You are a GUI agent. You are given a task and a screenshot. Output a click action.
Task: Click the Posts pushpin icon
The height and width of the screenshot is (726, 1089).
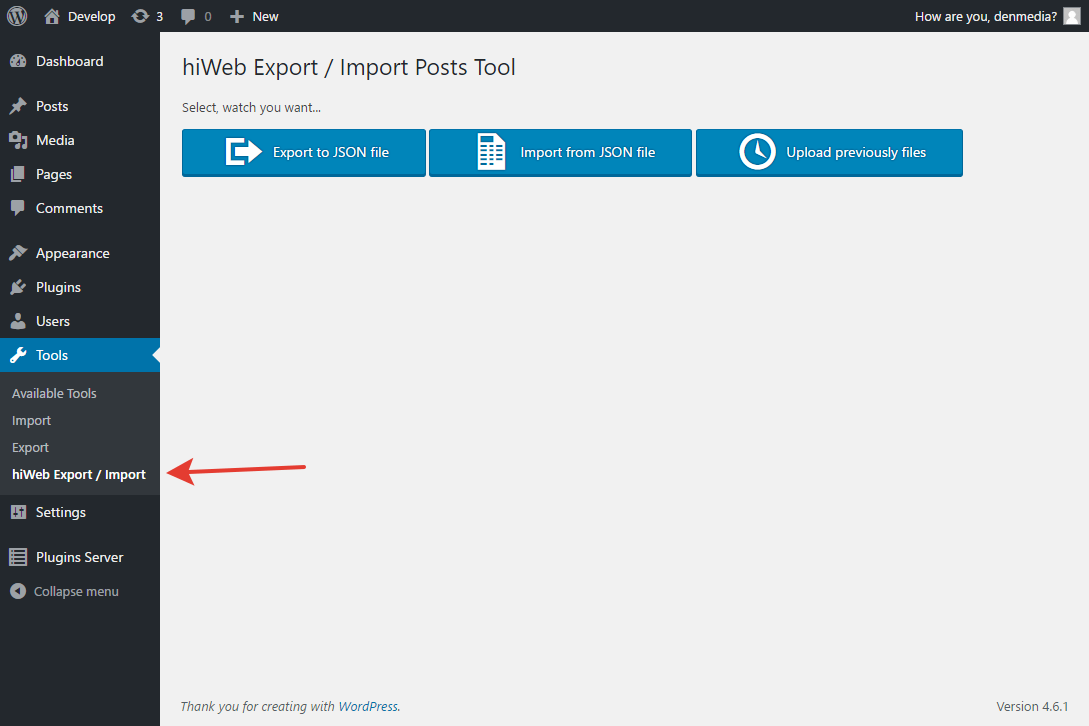(18, 106)
